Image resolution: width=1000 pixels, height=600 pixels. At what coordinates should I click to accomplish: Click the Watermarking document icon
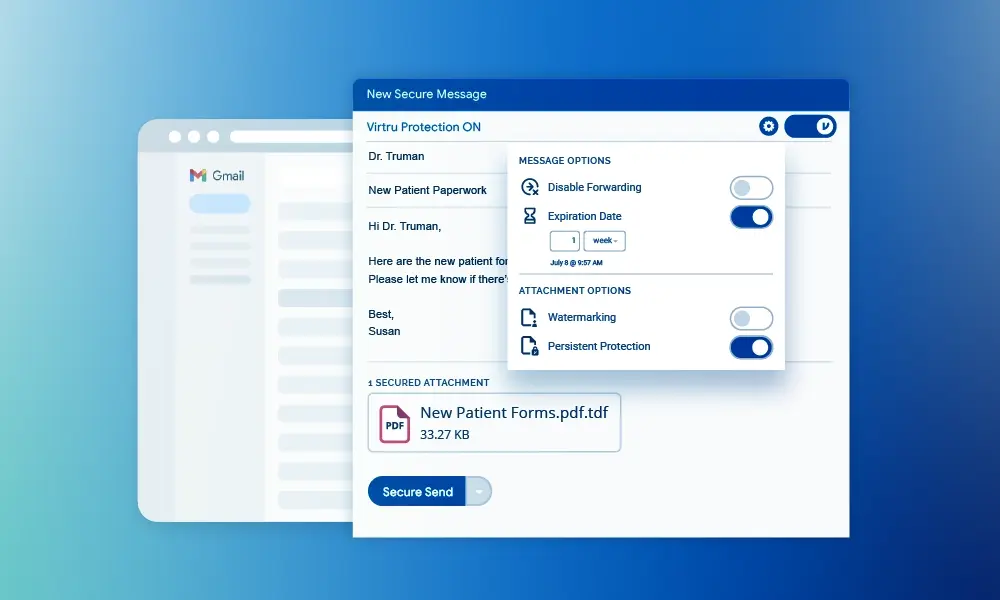(x=530, y=318)
